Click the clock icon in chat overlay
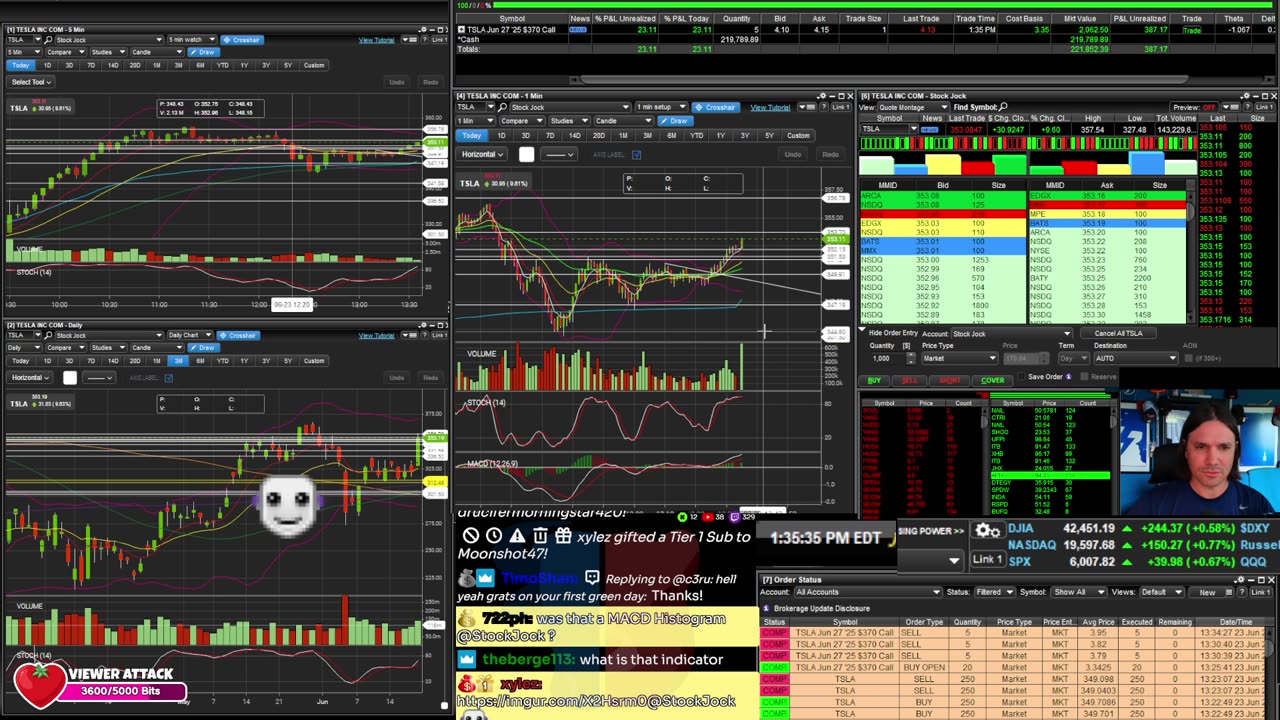This screenshot has width=1280, height=720. point(494,537)
